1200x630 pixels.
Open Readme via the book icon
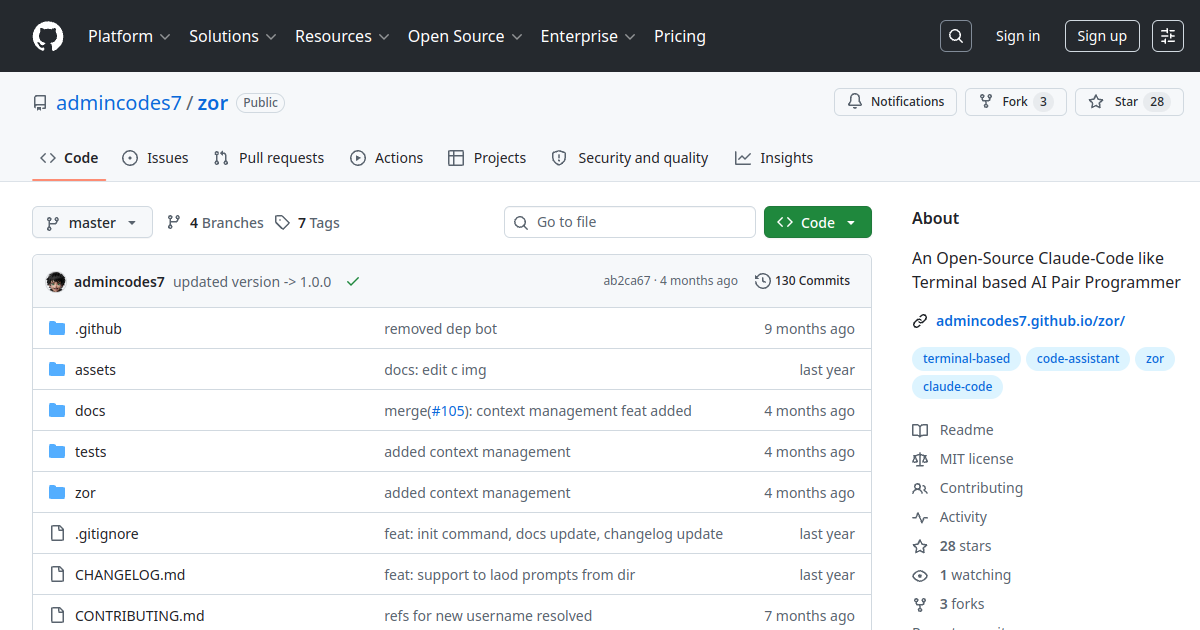(920, 430)
